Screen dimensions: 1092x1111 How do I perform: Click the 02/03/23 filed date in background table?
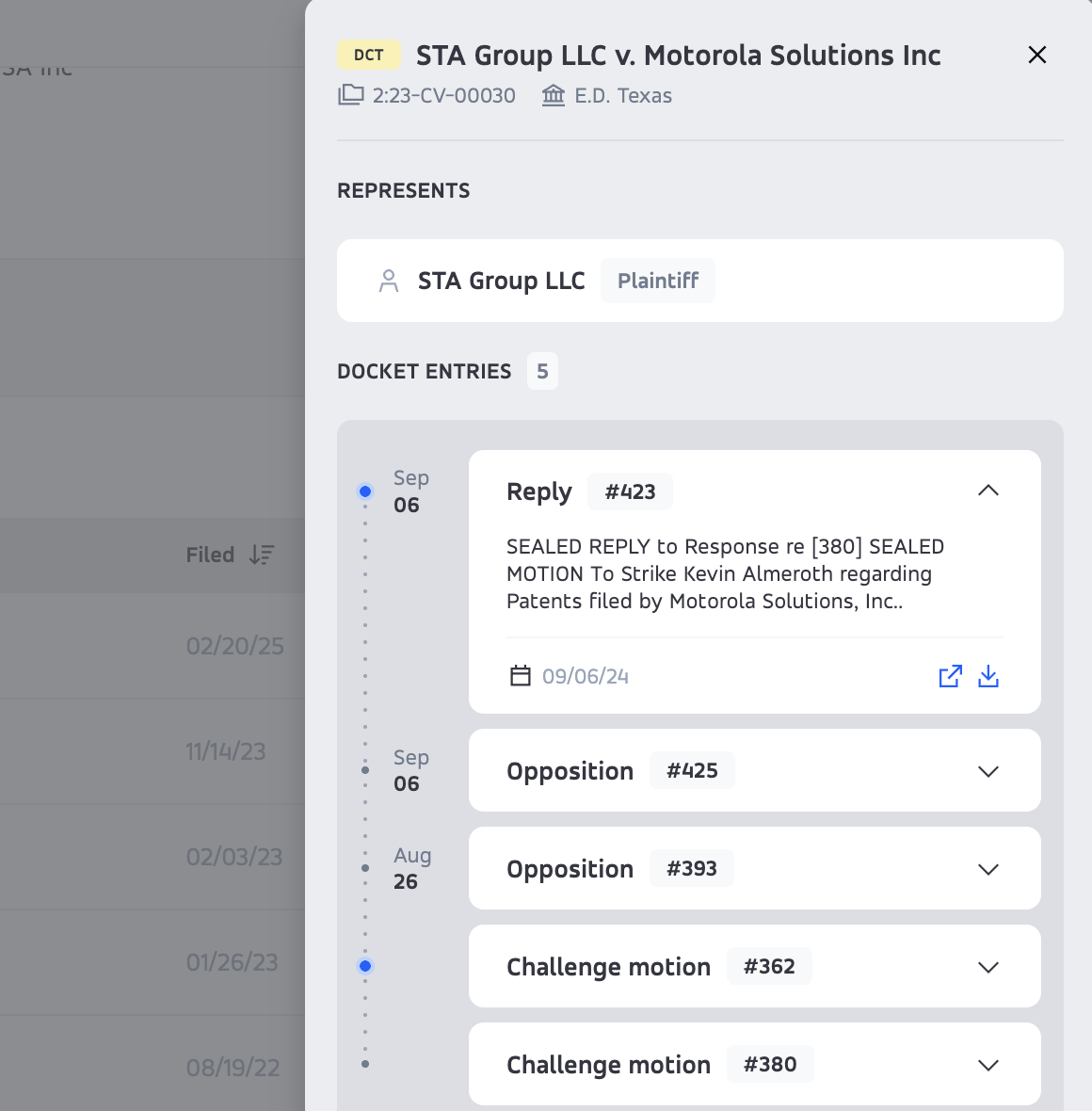coord(233,858)
